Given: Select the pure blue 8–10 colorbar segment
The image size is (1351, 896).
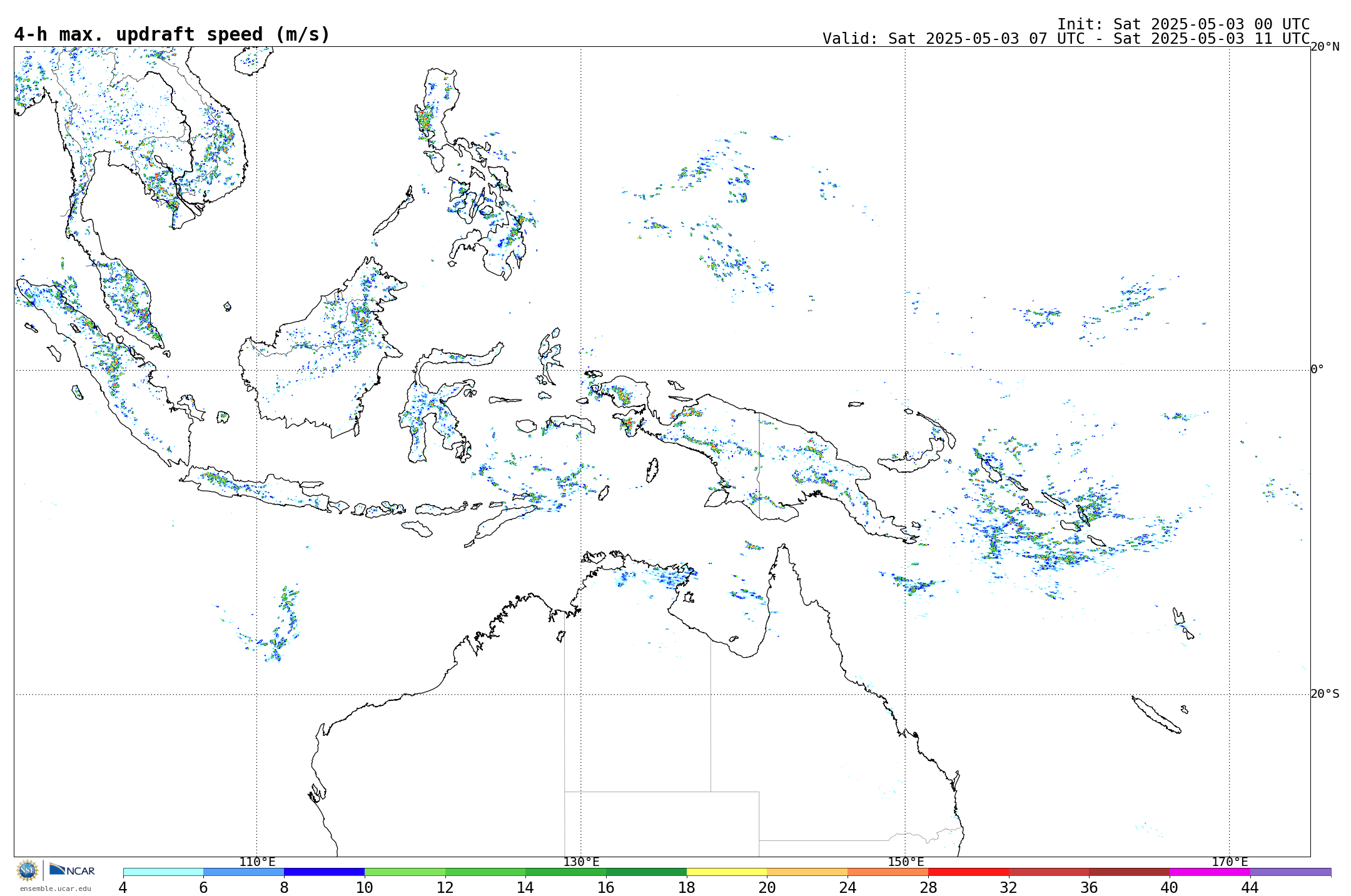Looking at the screenshot, I should coord(324,872).
